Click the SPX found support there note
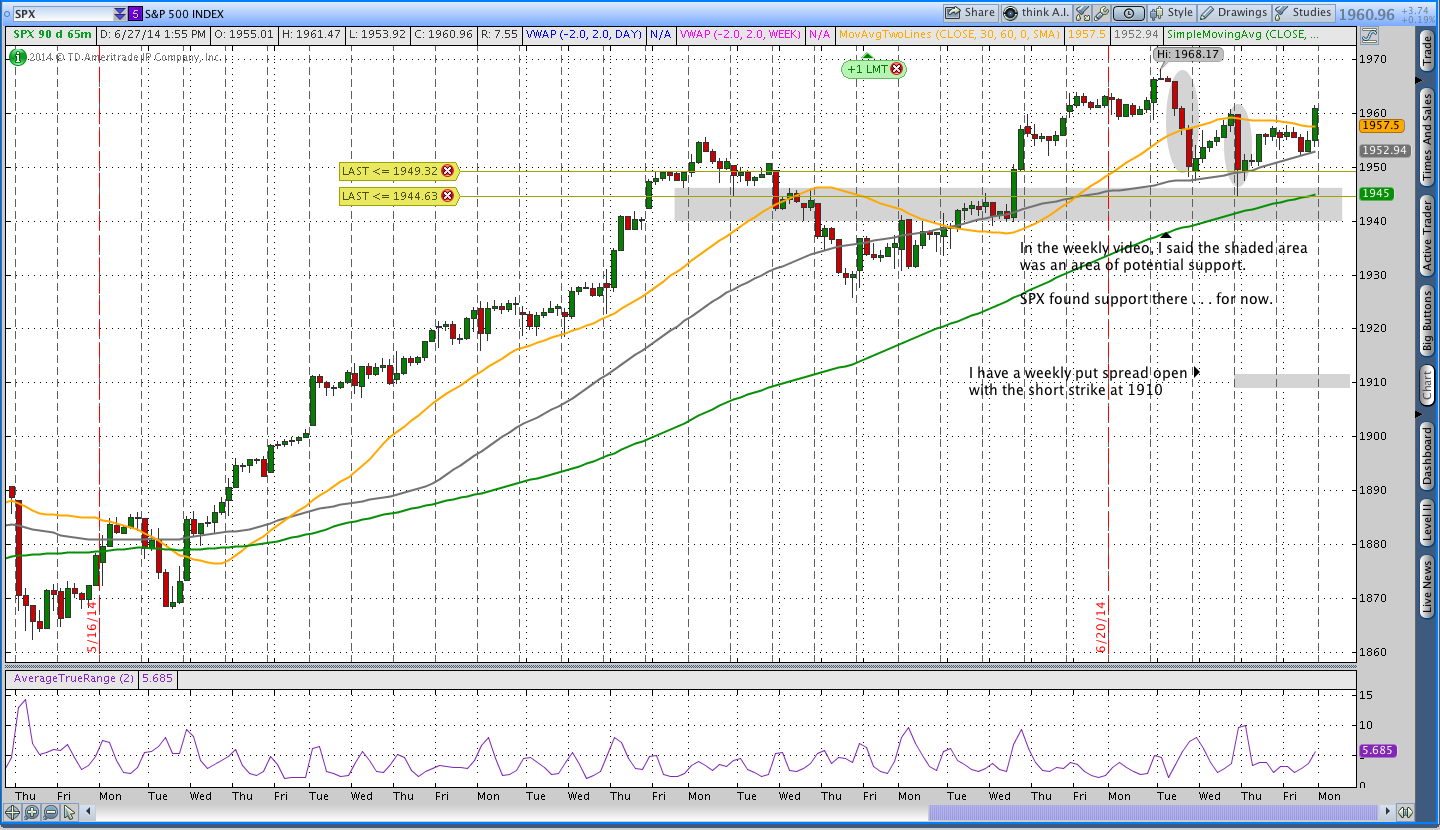The image size is (1440, 830). 1146,299
